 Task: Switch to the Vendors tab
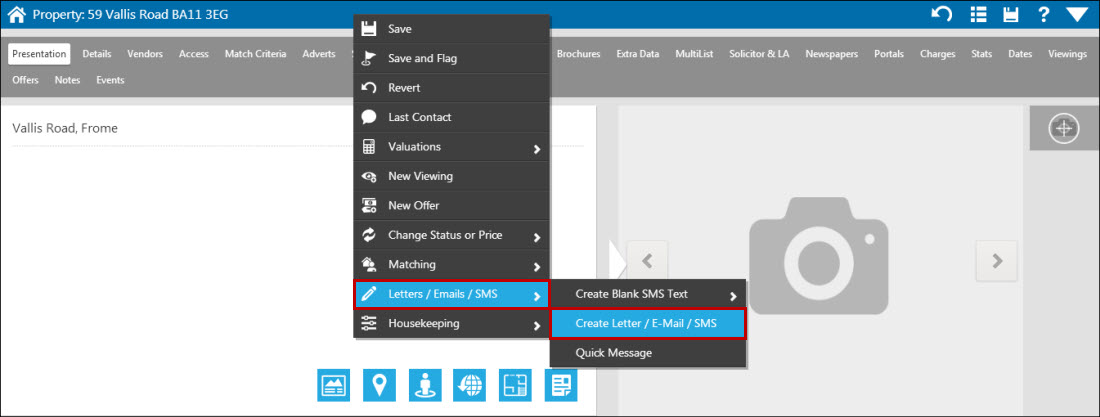pyautogui.click(x=145, y=54)
